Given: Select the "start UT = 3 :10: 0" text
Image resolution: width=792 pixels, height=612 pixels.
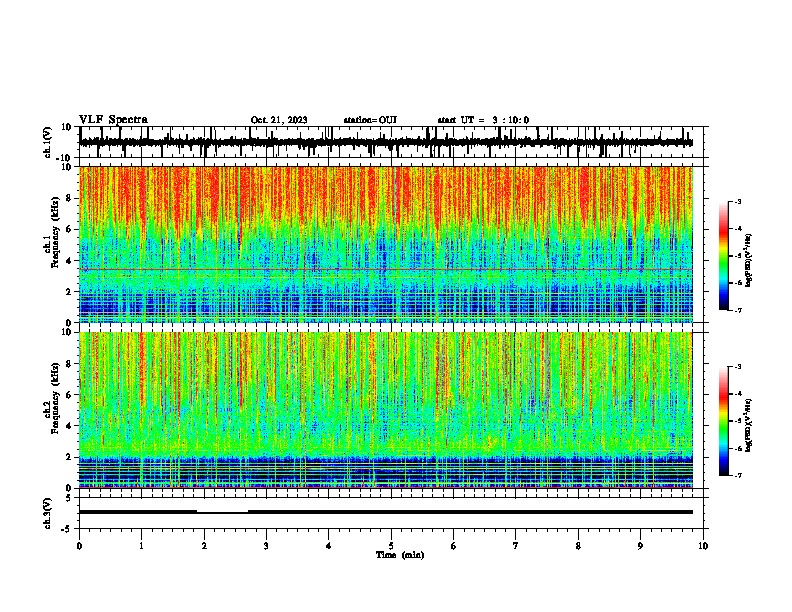Looking at the screenshot, I should [483, 120].
